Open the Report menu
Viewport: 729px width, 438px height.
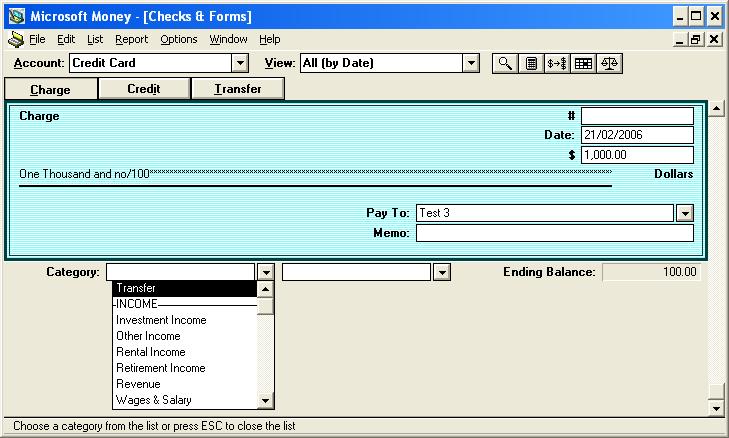(x=132, y=40)
